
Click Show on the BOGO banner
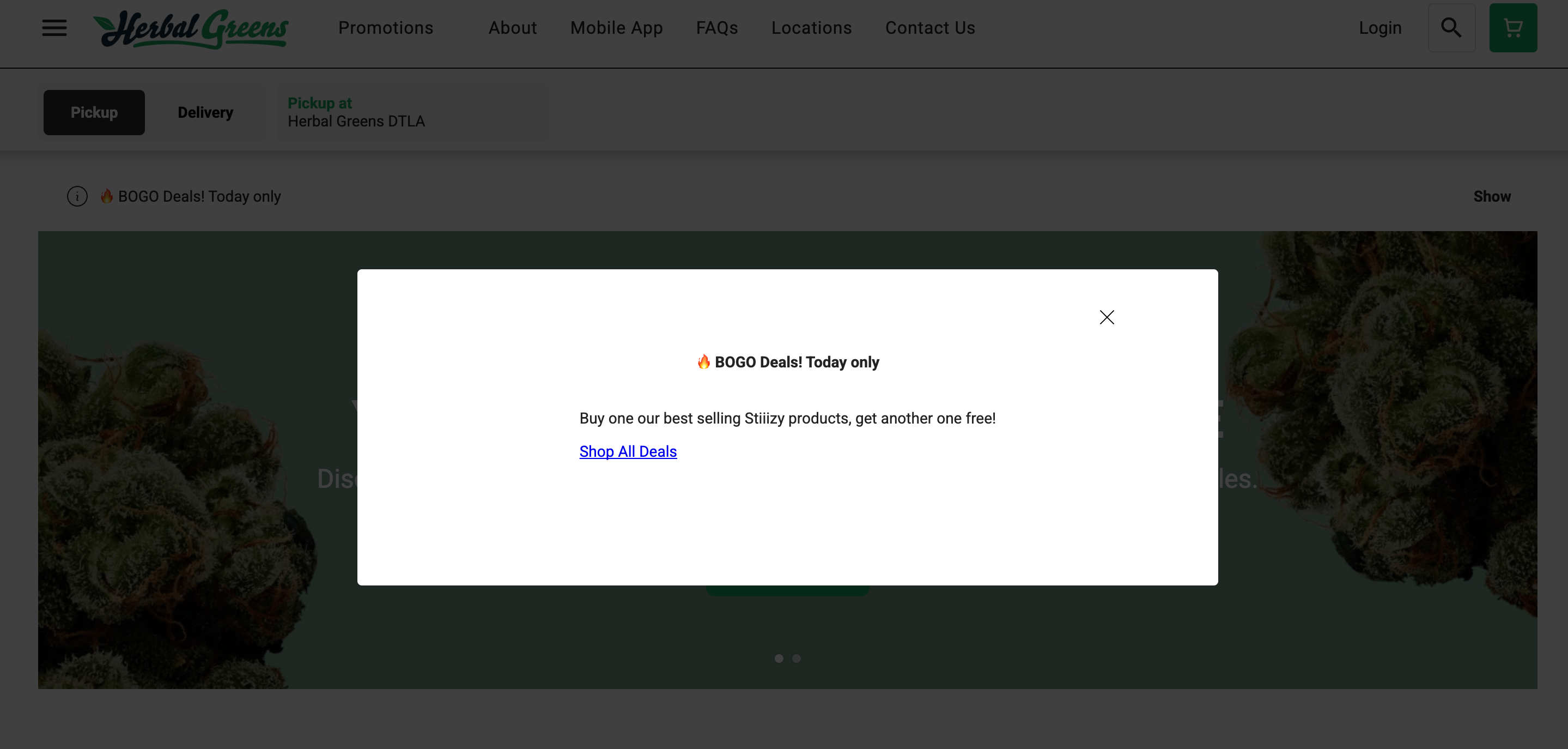(x=1492, y=197)
